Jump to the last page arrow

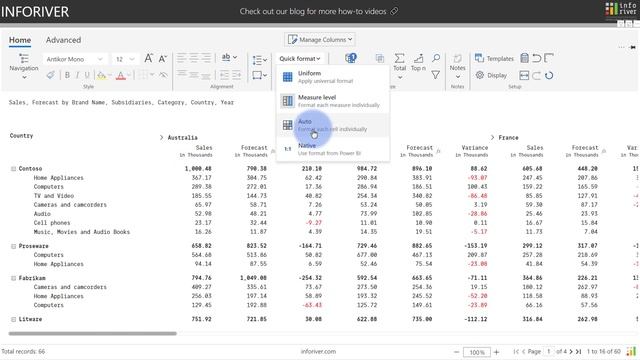[578, 351]
